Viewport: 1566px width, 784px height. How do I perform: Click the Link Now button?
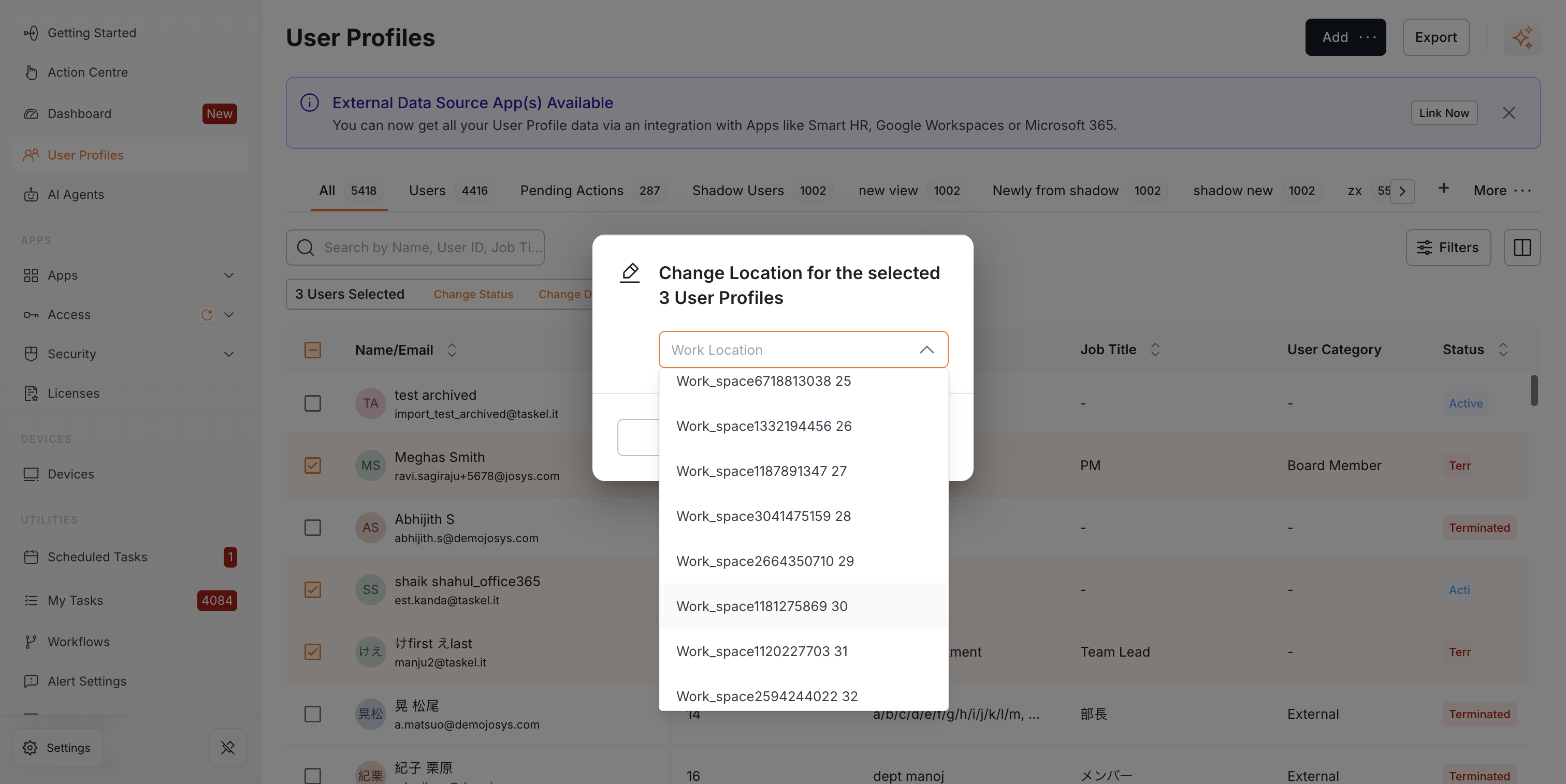pos(1444,113)
